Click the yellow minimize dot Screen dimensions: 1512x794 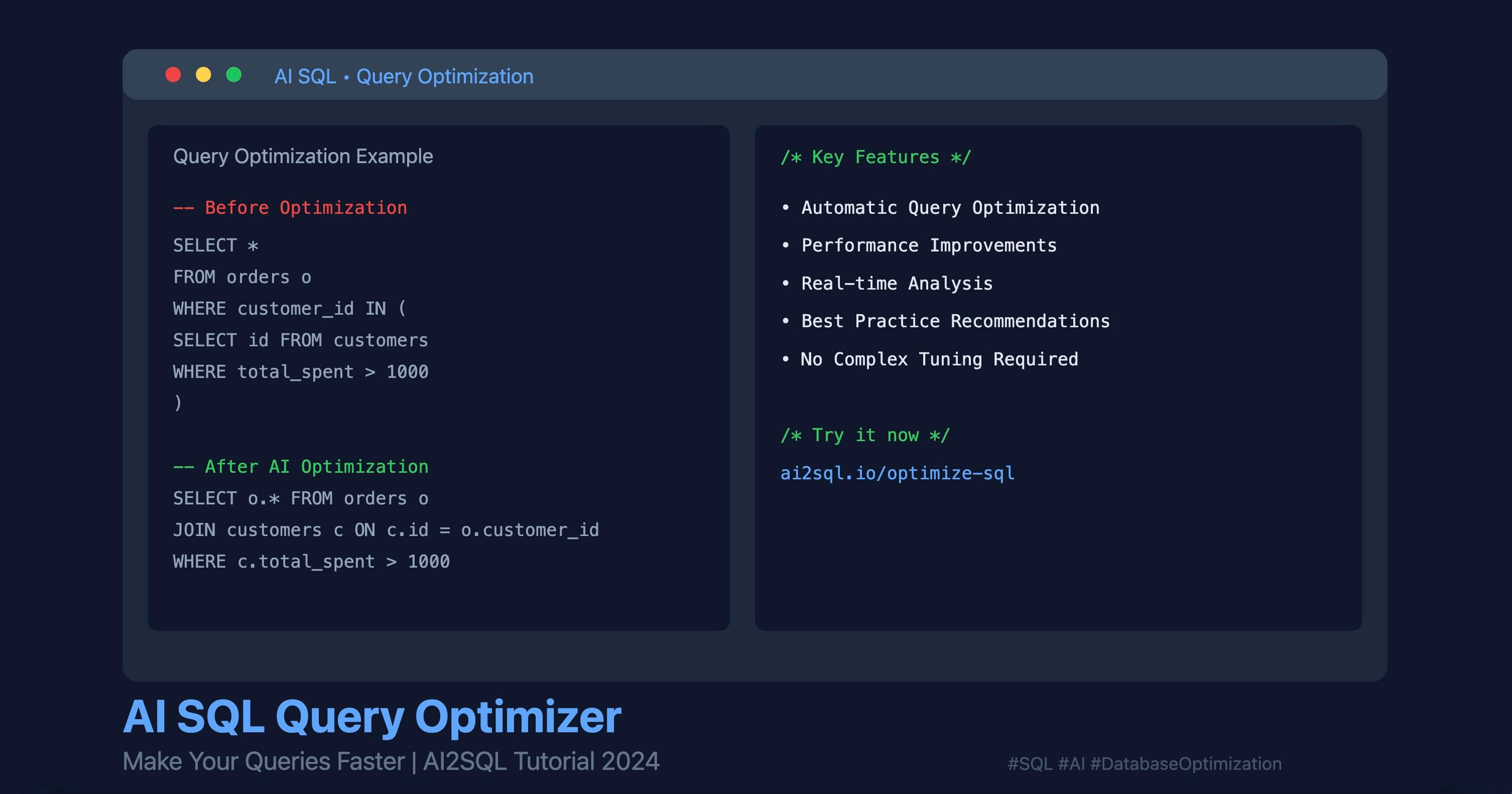[204, 75]
